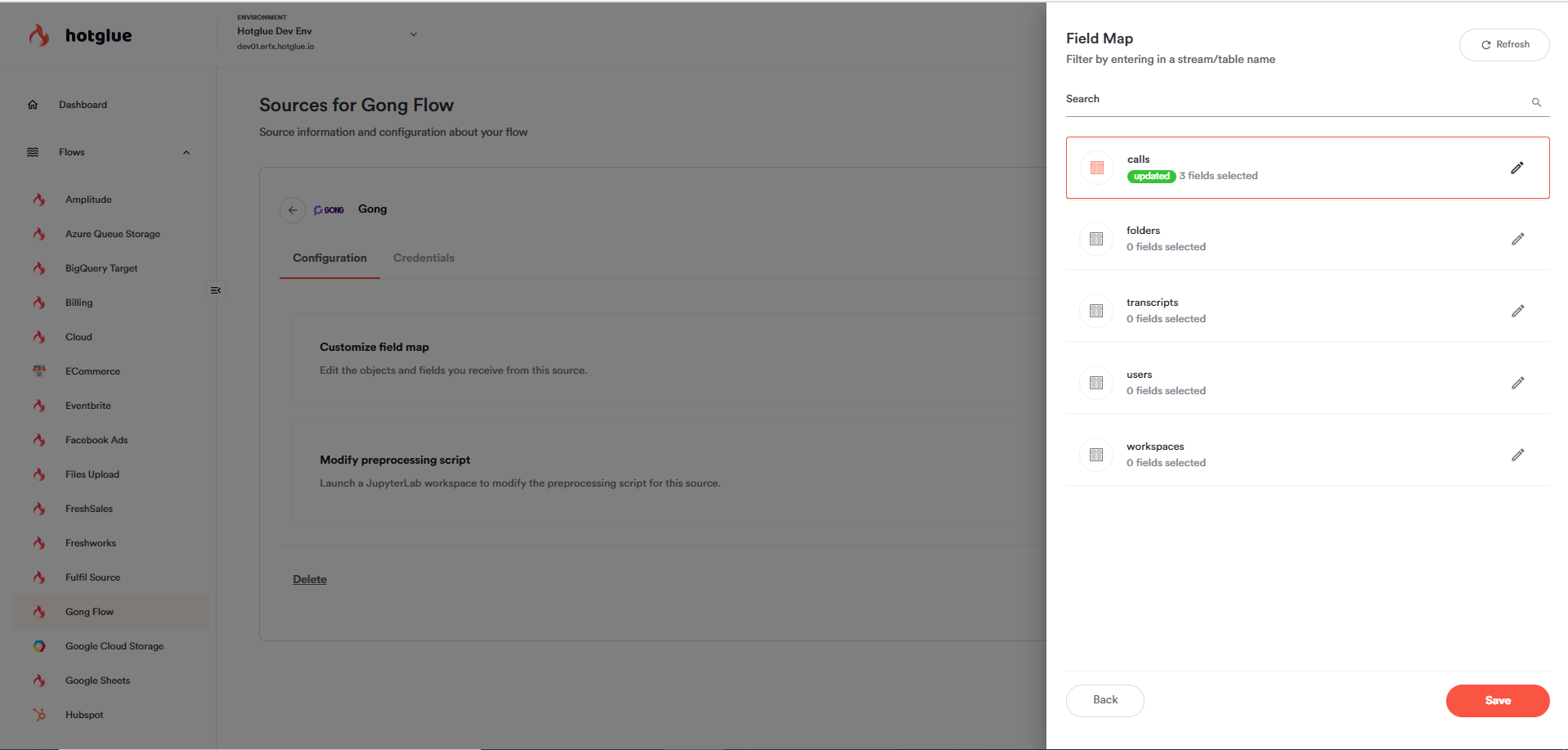Open the Cloud flow
The height and width of the screenshot is (750, 1568).
coord(78,337)
